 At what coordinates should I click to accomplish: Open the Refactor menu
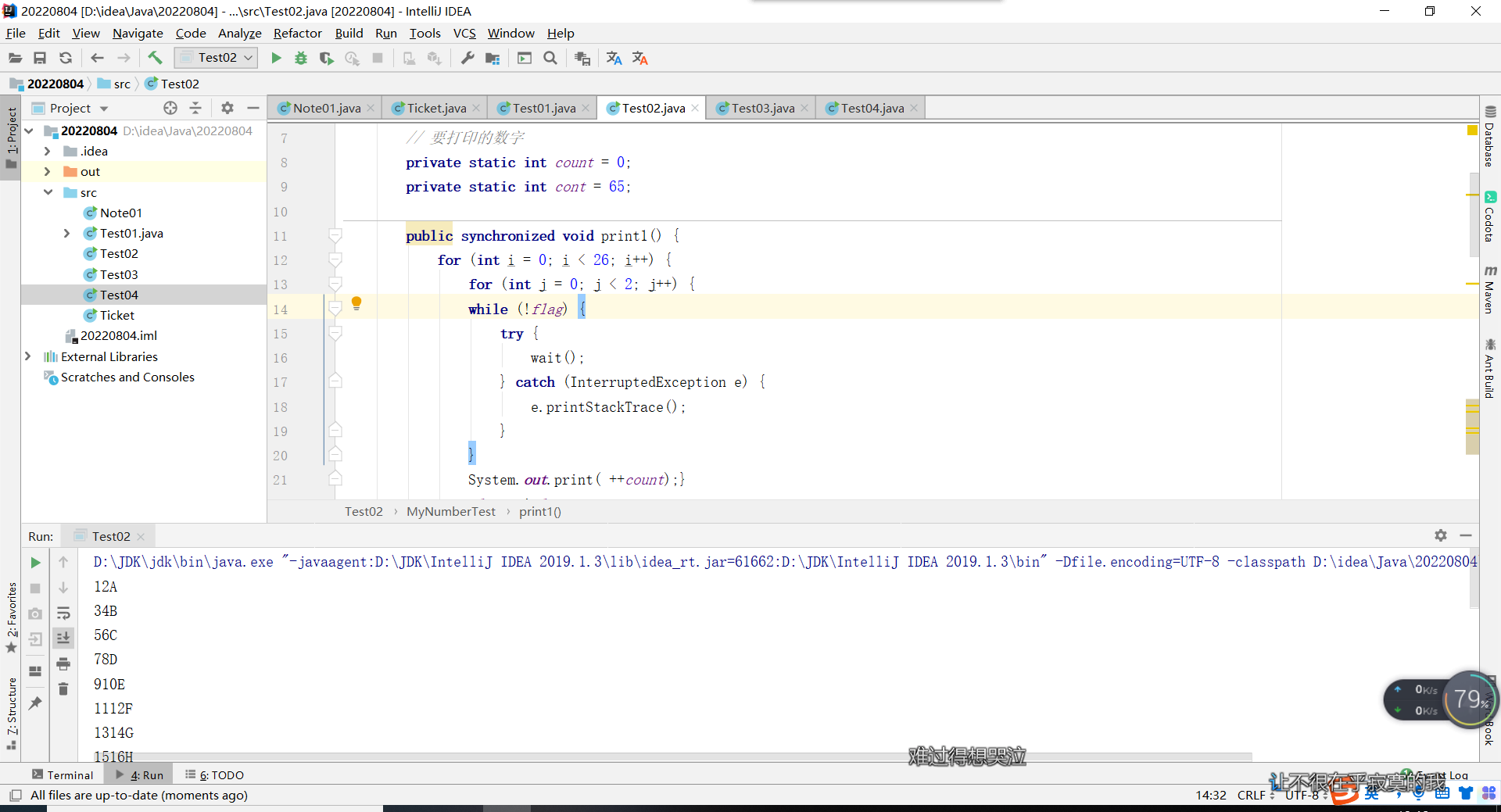pos(298,33)
